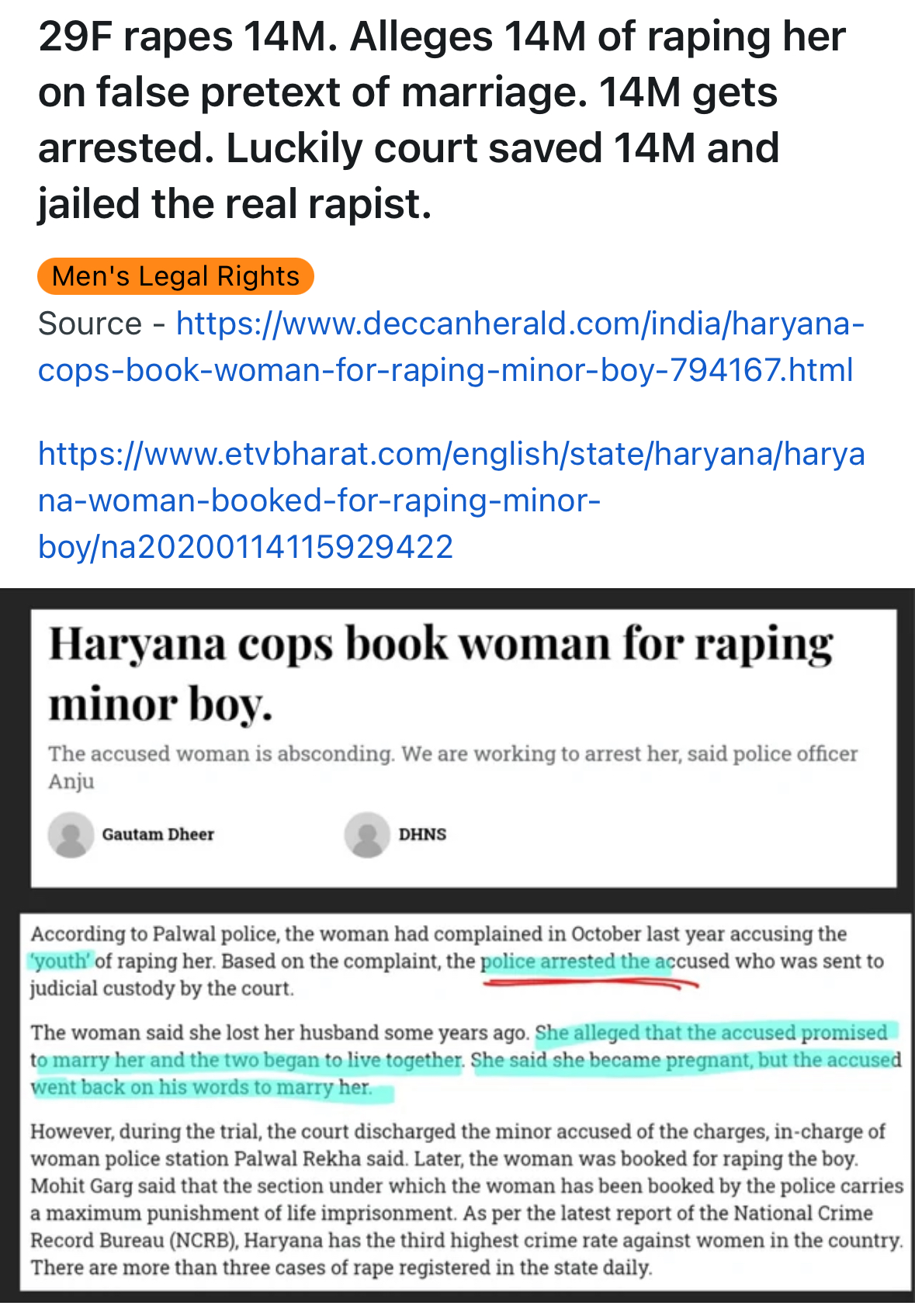
Task: Click the DHNS author avatar icon
Action: click(367, 835)
